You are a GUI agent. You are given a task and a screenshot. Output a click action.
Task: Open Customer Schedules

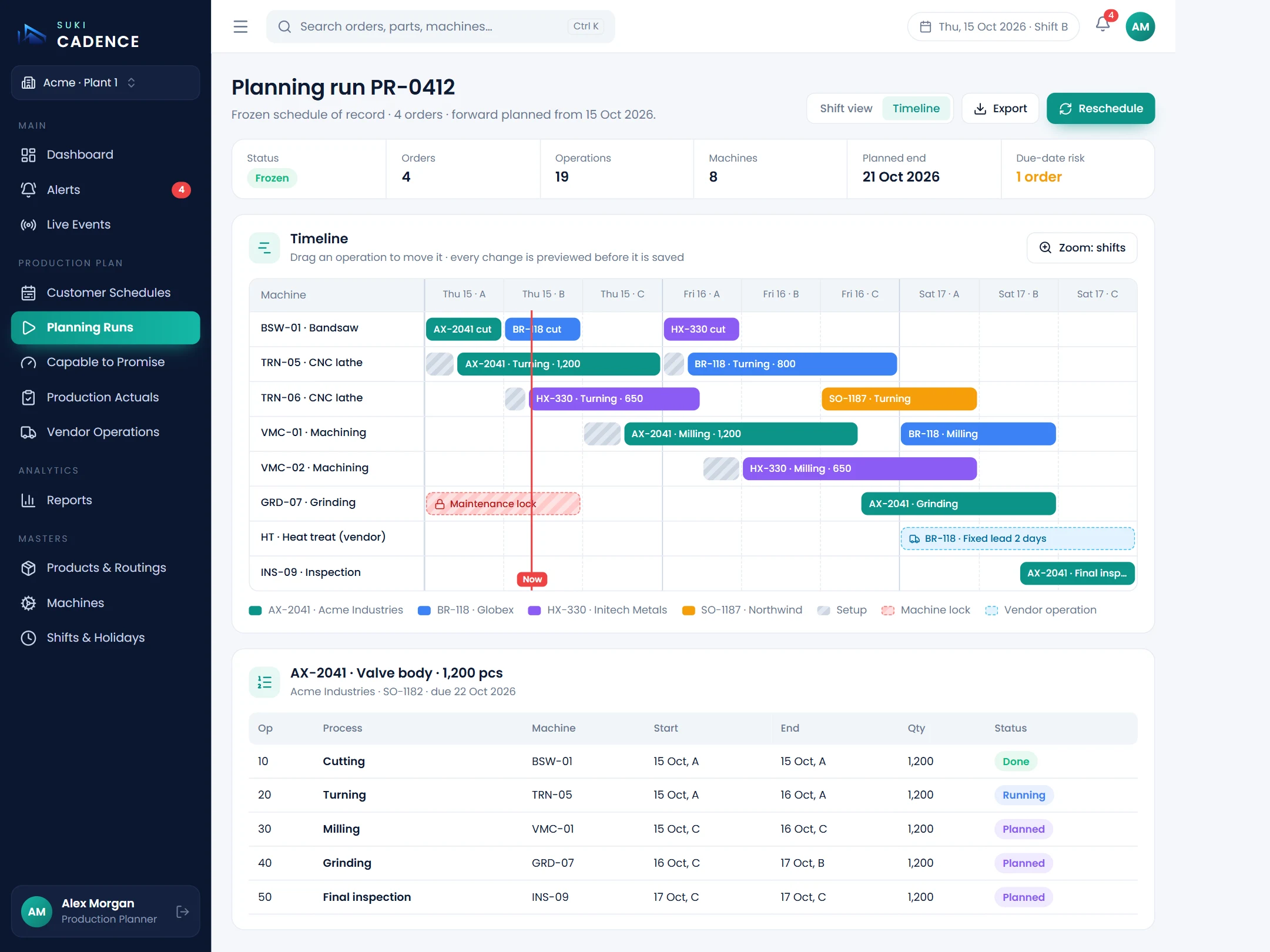pyautogui.click(x=105, y=293)
